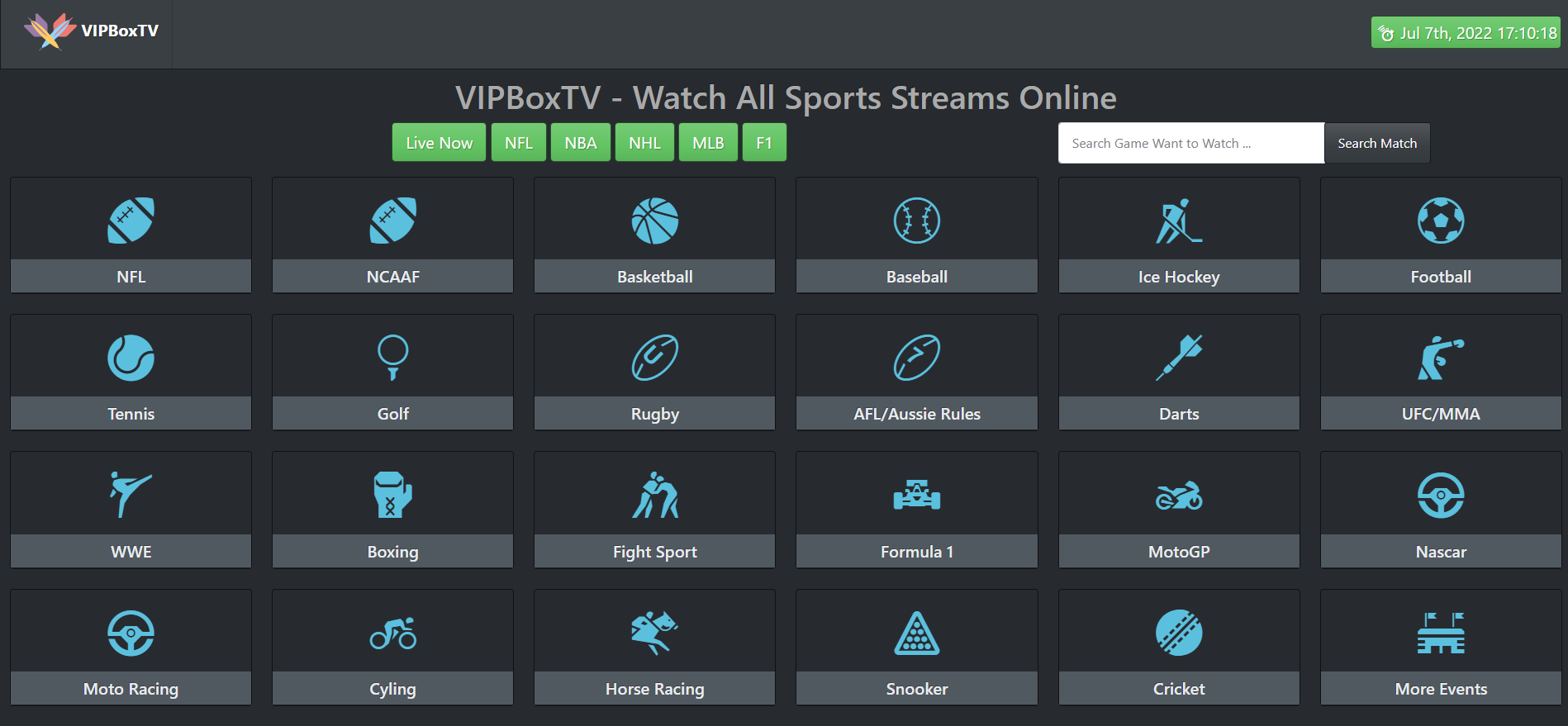This screenshot has height=726, width=1568.
Task: Click the Search Match button
Action: point(1377,143)
